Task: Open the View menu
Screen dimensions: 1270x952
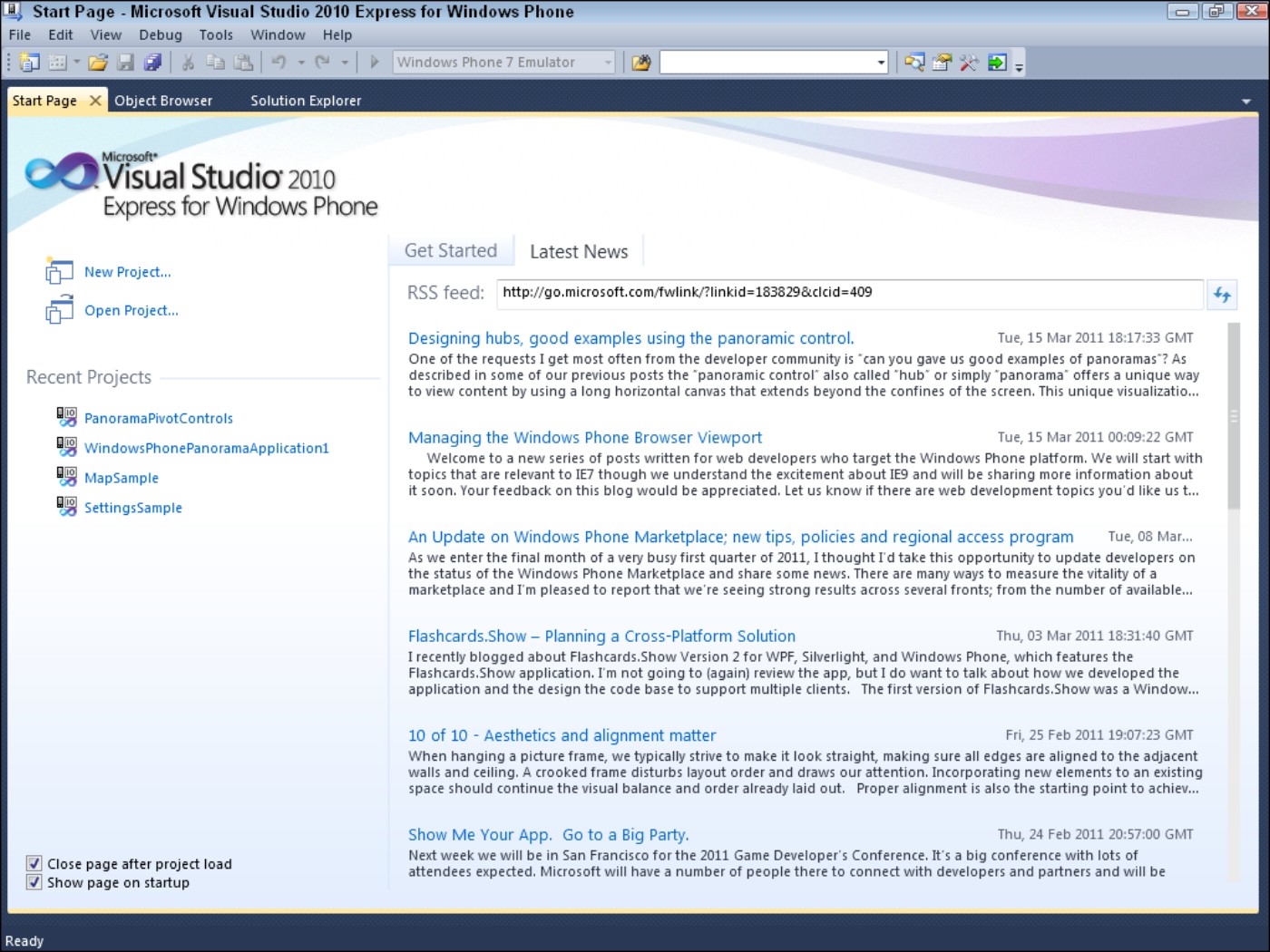Action: (105, 34)
